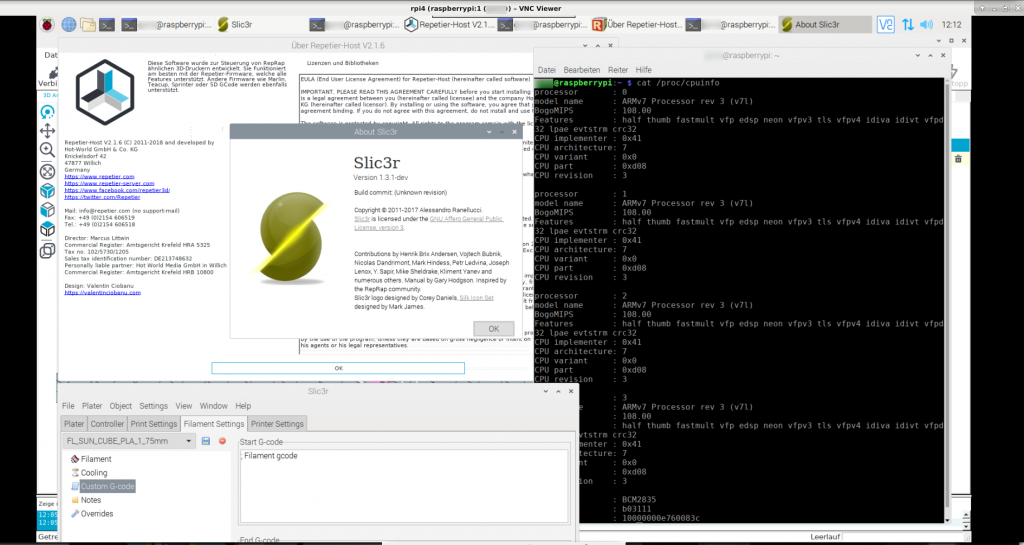Viewport: 1024px width, 545px height.
Task: Click the EULA license text area
Action: coord(416,215)
